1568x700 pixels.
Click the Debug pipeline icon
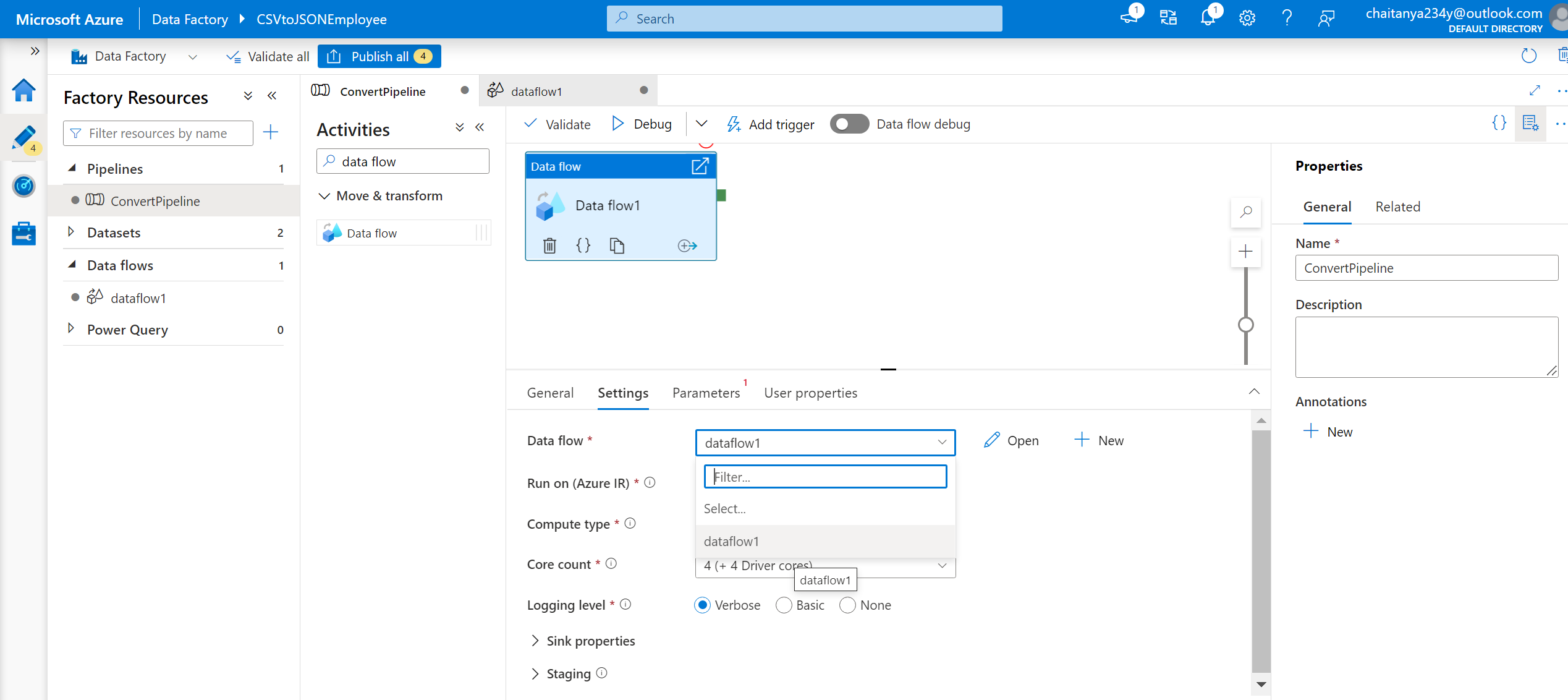(641, 123)
